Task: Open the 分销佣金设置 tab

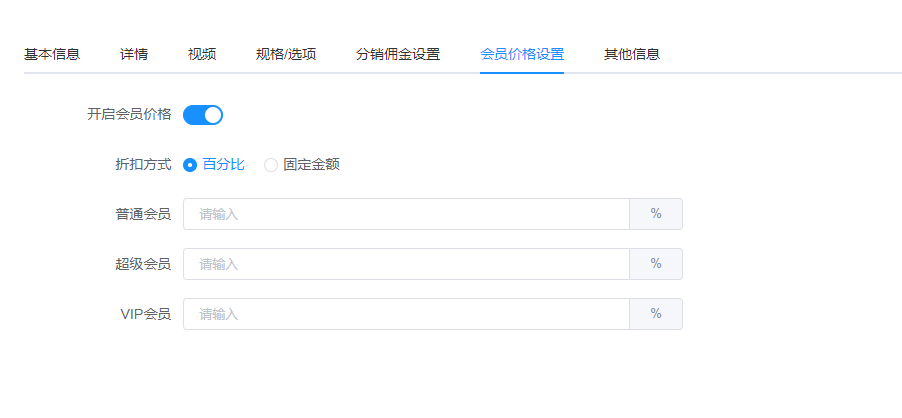Action: pyautogui.click(x=398, y=55)
